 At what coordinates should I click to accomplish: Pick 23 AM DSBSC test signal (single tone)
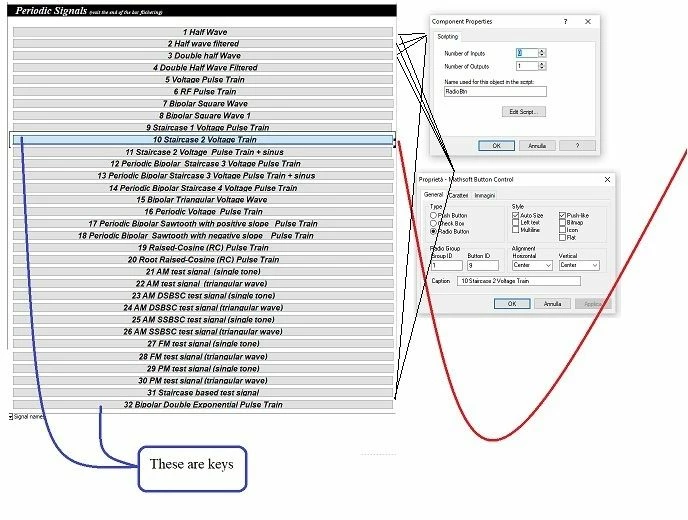[203, 296]
